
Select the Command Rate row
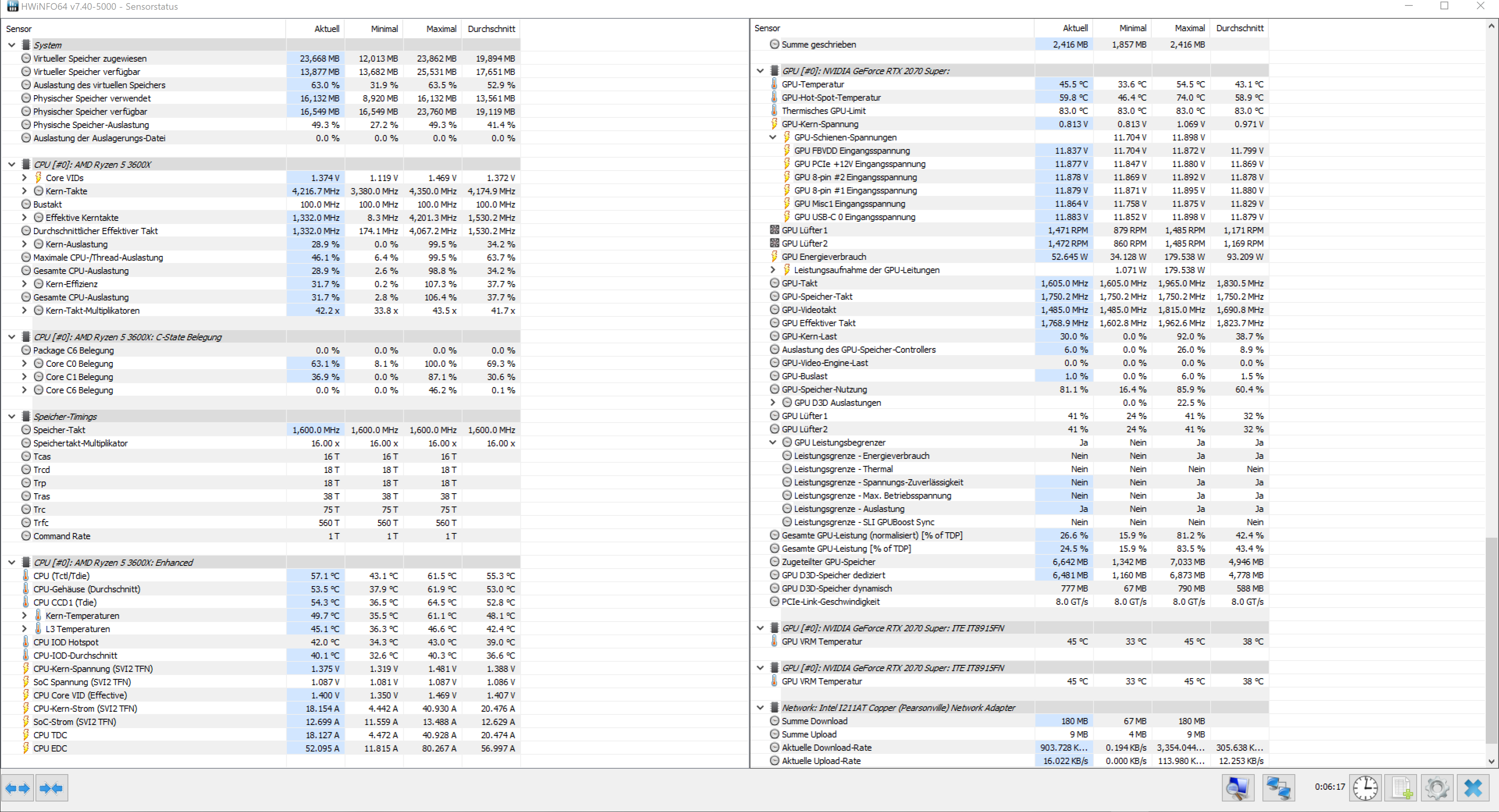pos(261,536)
